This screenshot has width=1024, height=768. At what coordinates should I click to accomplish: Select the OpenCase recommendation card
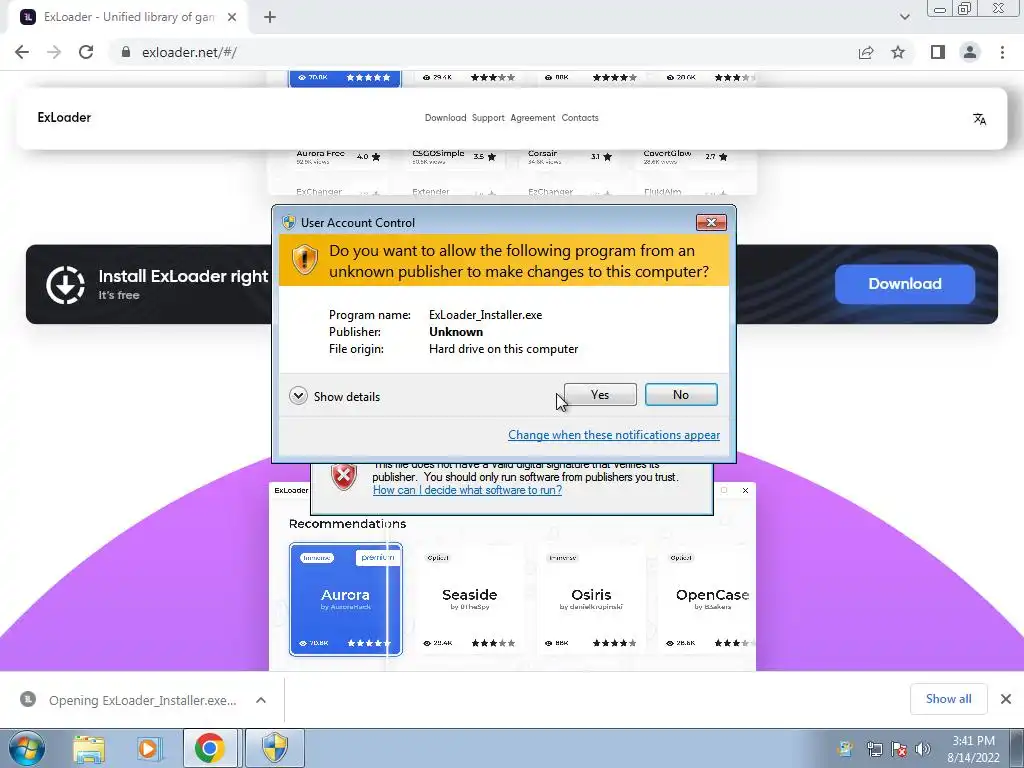tap(708, 599)
